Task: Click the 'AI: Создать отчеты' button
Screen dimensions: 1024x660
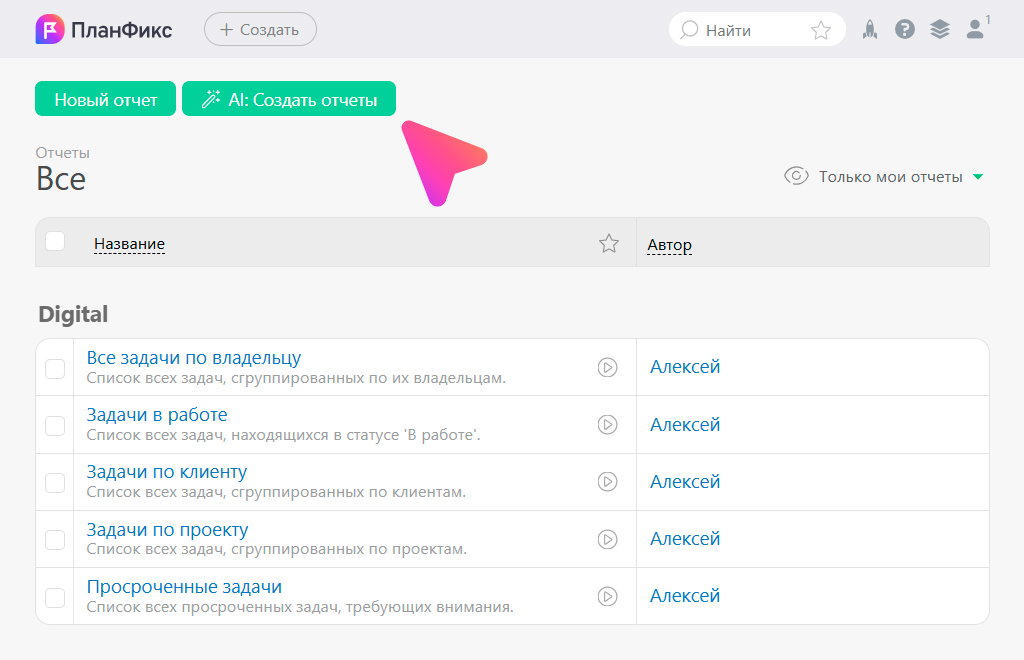Action: 289,100
